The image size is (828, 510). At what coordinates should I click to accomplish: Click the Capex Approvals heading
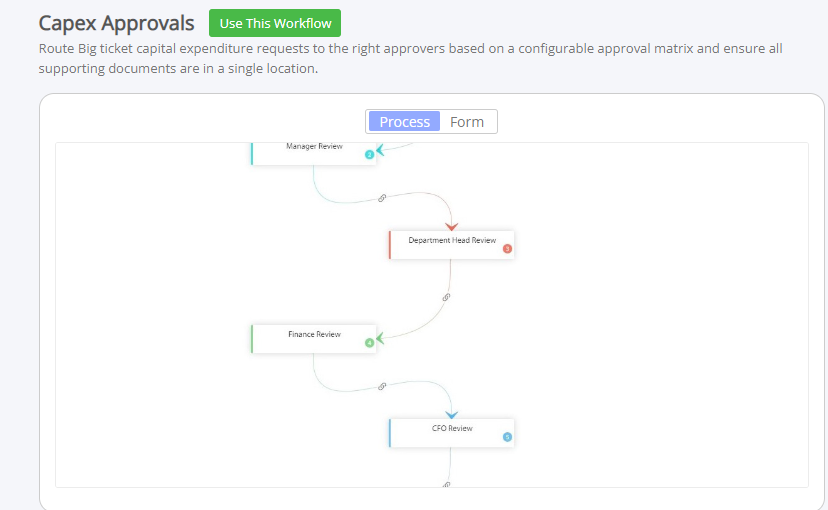[x=116, y=23]
